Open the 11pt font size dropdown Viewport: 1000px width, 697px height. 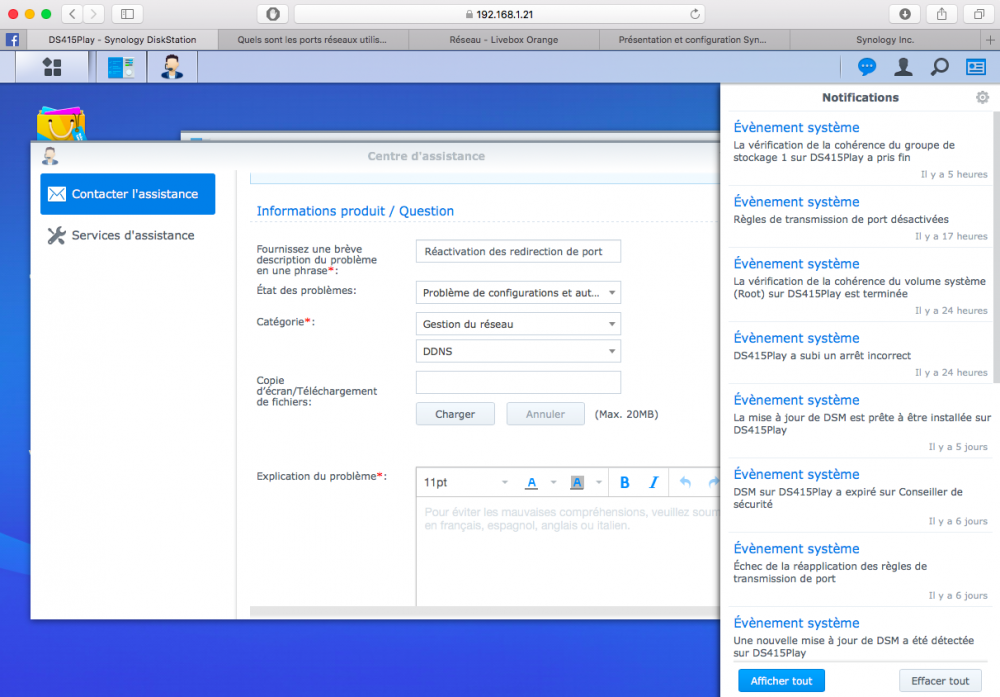coord(466,483)
